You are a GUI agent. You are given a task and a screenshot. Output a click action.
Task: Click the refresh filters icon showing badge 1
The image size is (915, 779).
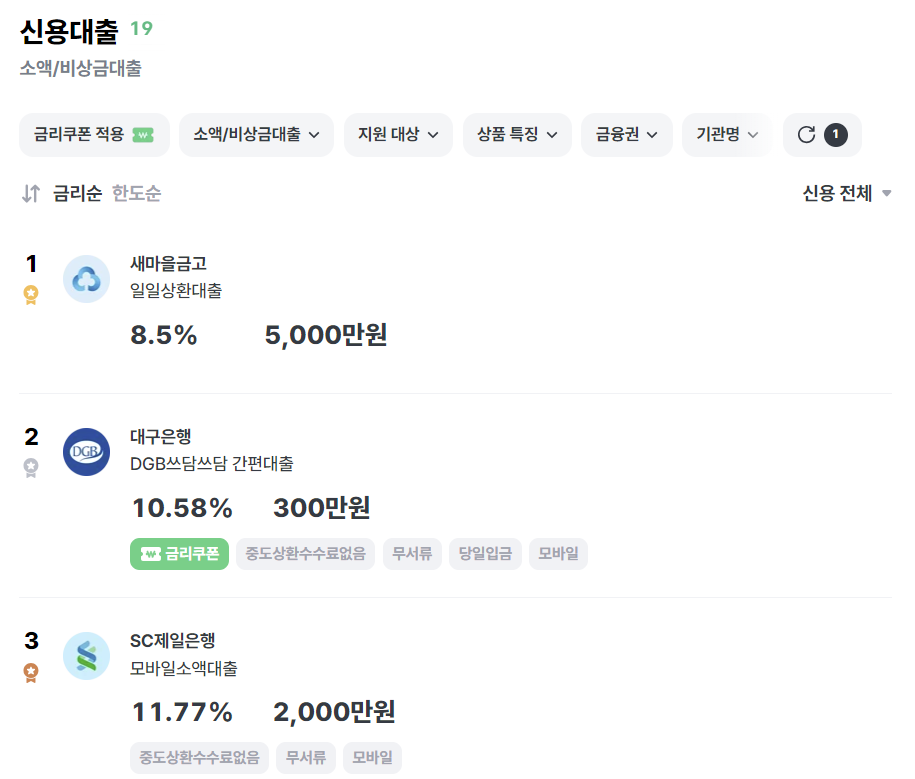coord(822,134)
